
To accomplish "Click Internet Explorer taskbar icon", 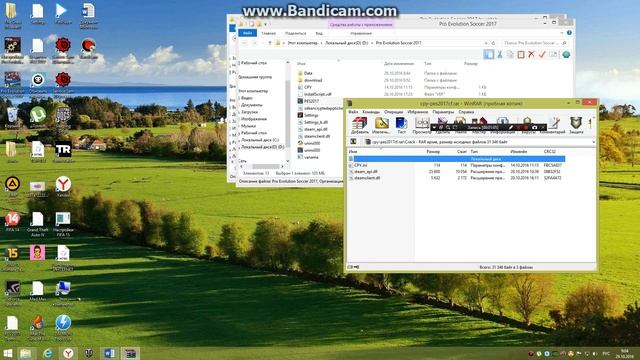I will (x=47, y=353).
